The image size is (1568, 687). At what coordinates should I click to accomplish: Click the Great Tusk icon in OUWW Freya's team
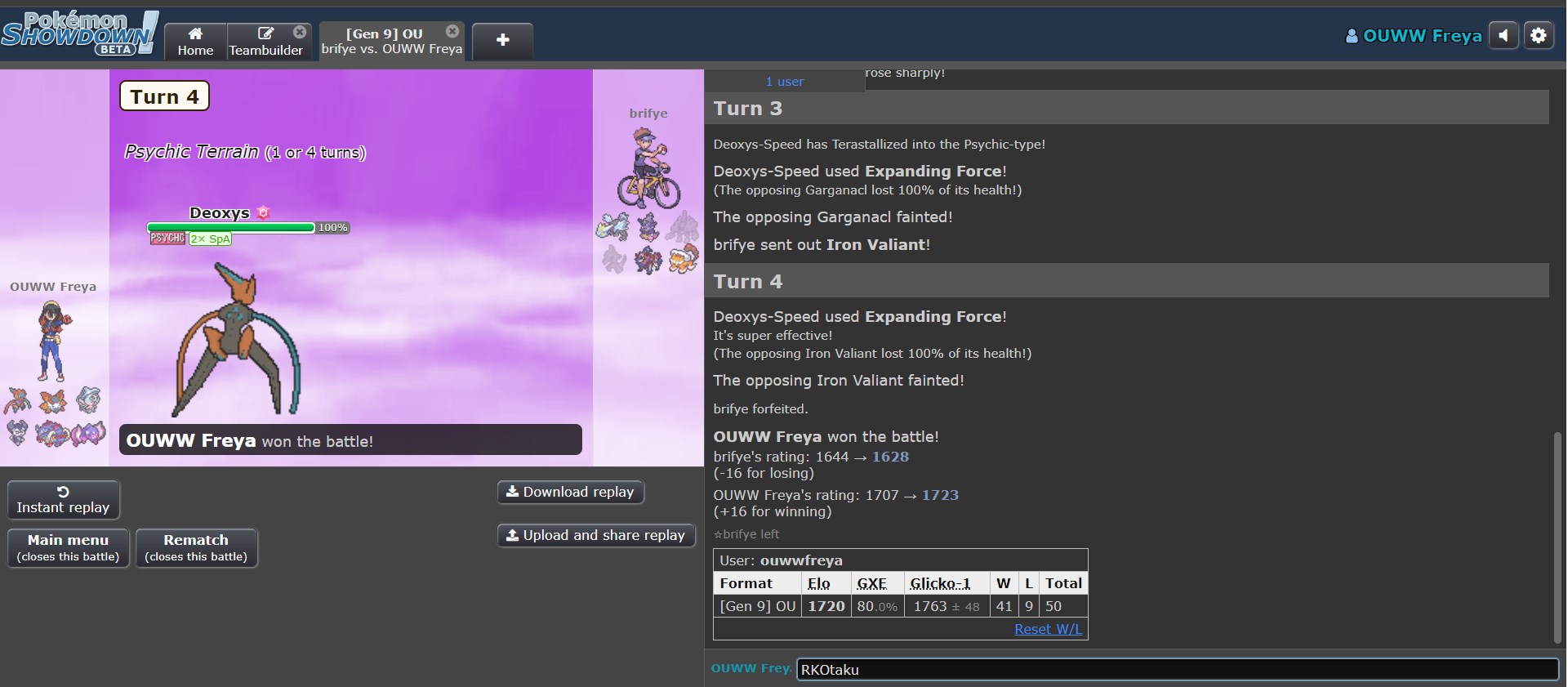pyautogui.click(x=53, y=432)
